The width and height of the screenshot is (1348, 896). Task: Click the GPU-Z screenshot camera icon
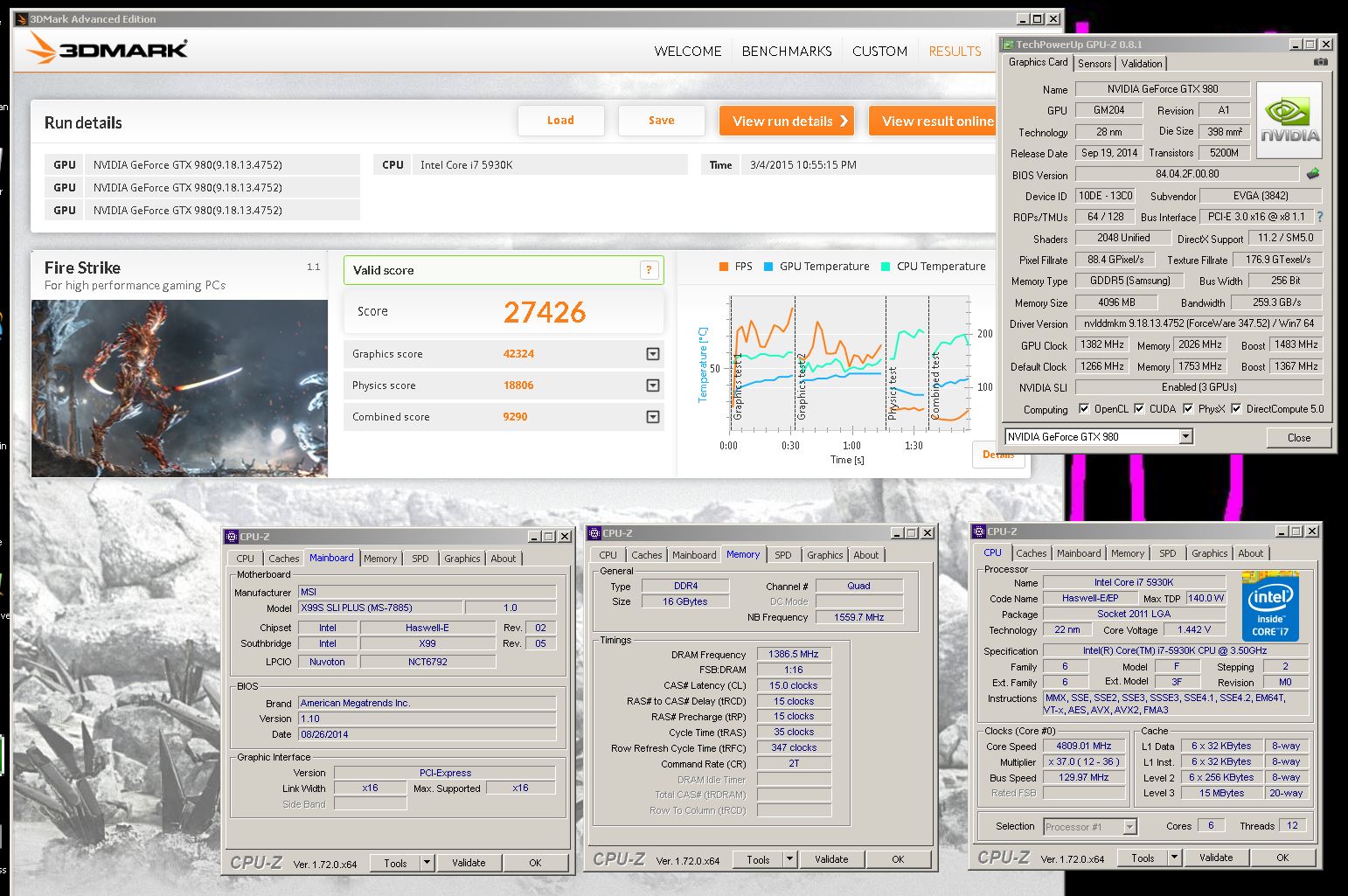click(x=1320, y=63)
